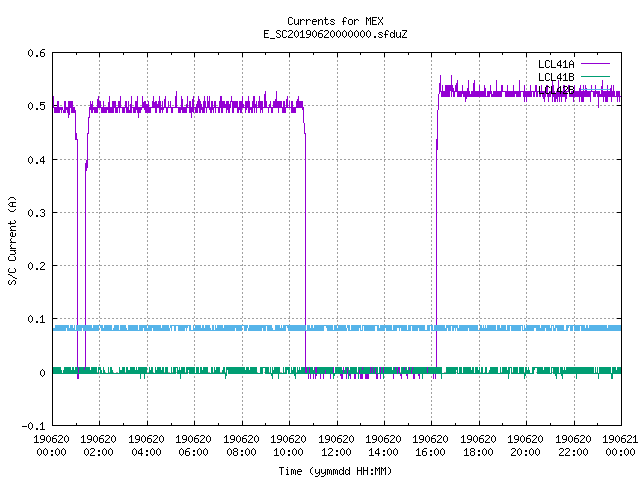Click the LCL42B legend label

click(556, 90)
